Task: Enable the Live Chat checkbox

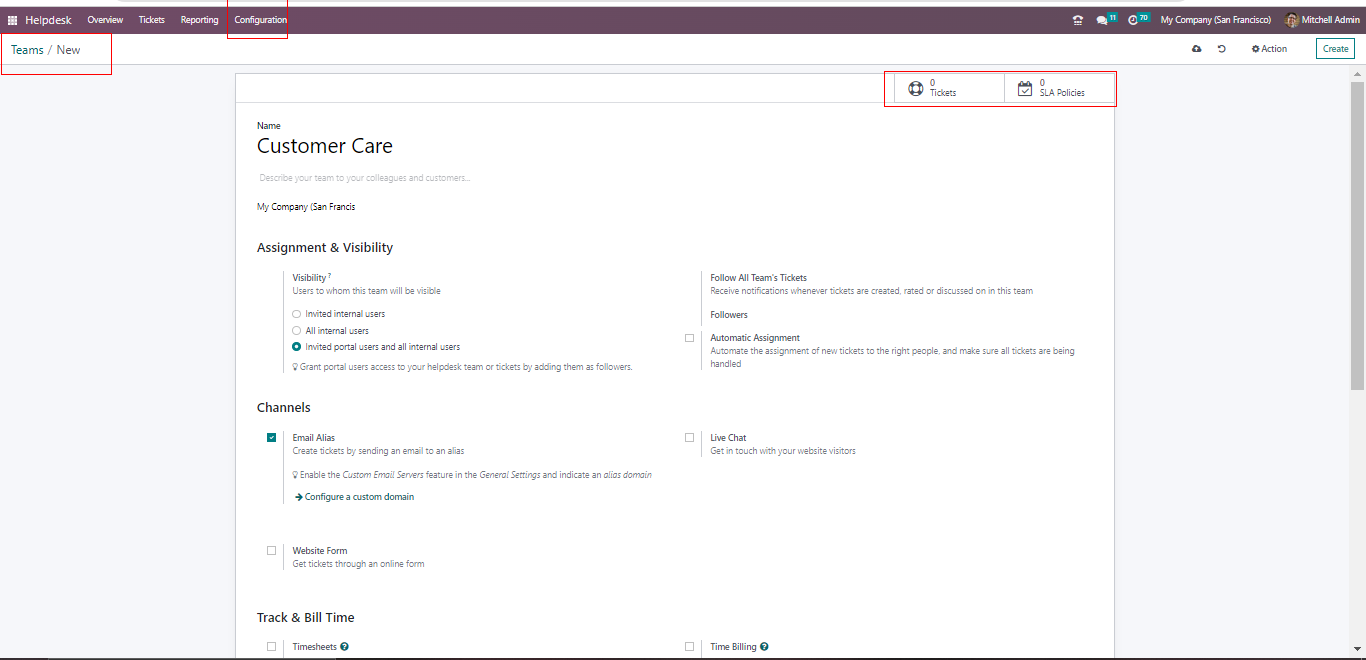Action: [x=689, y=438]
